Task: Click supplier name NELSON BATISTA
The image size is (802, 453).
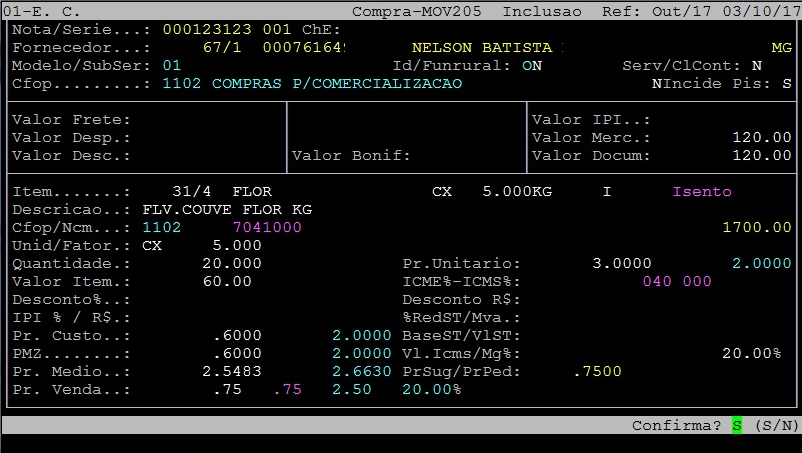Action: [481, 48]
